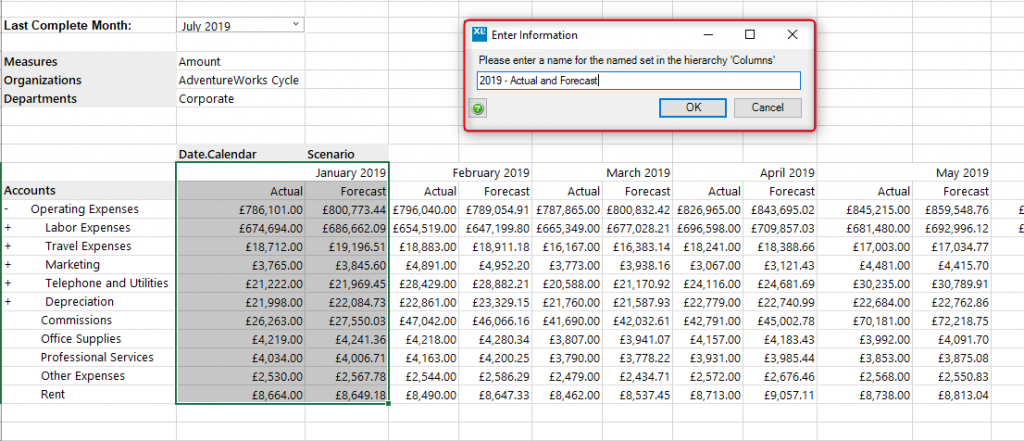1024x441 pixels.
Task: Click the February 2019 column header
Action: 491,173
